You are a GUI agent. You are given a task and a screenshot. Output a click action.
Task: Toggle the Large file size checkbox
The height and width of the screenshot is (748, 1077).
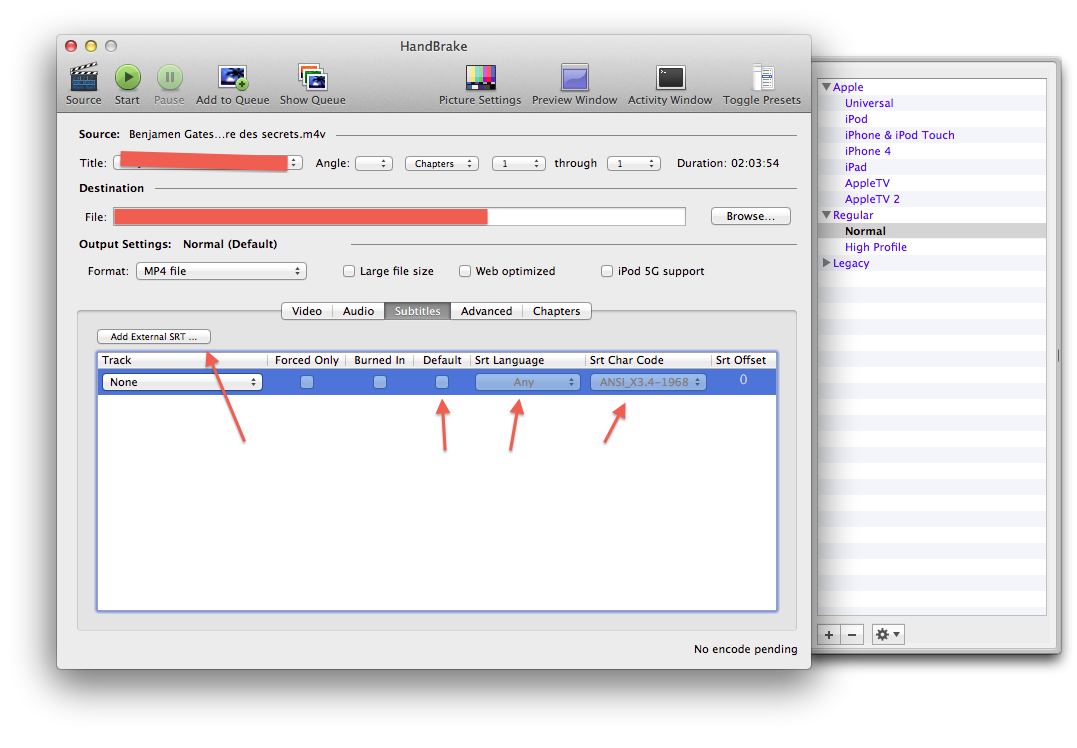tap(349, 271)
